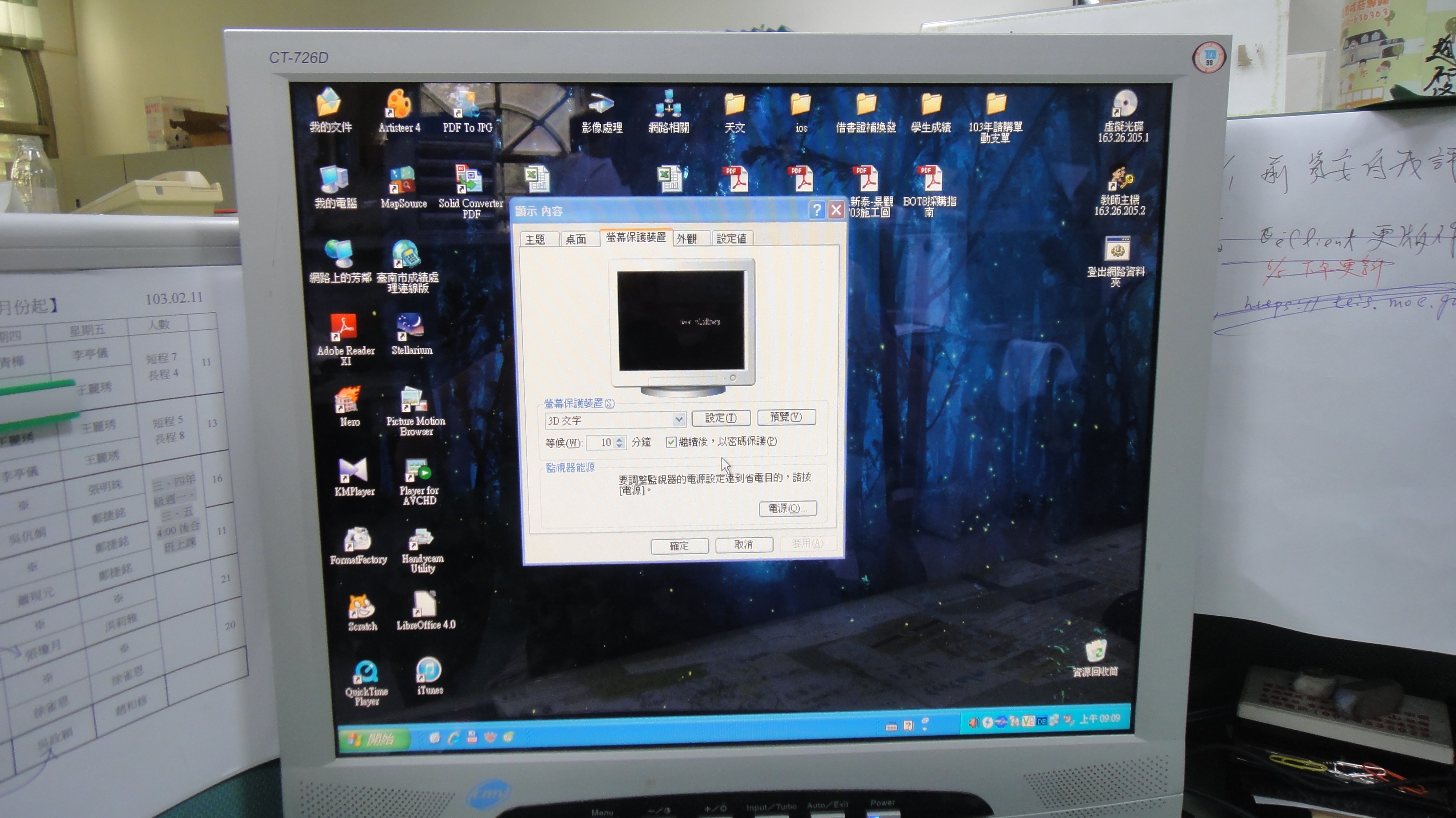Open the 設定值 tab
This screenshot has height=818, width=1456.
tap(731, 239)
